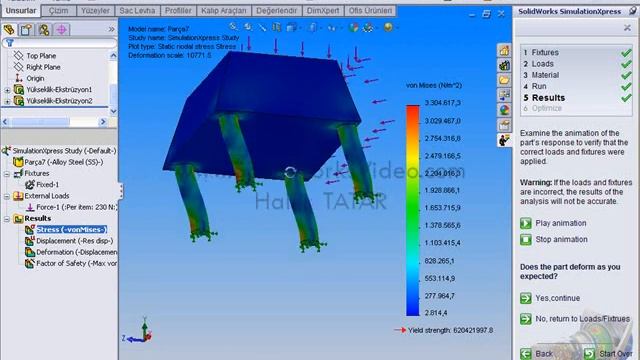Click the View Orientation cube icon
This screenshot has width=640, height=360.
pyautogui.click(x=291, y=27)
